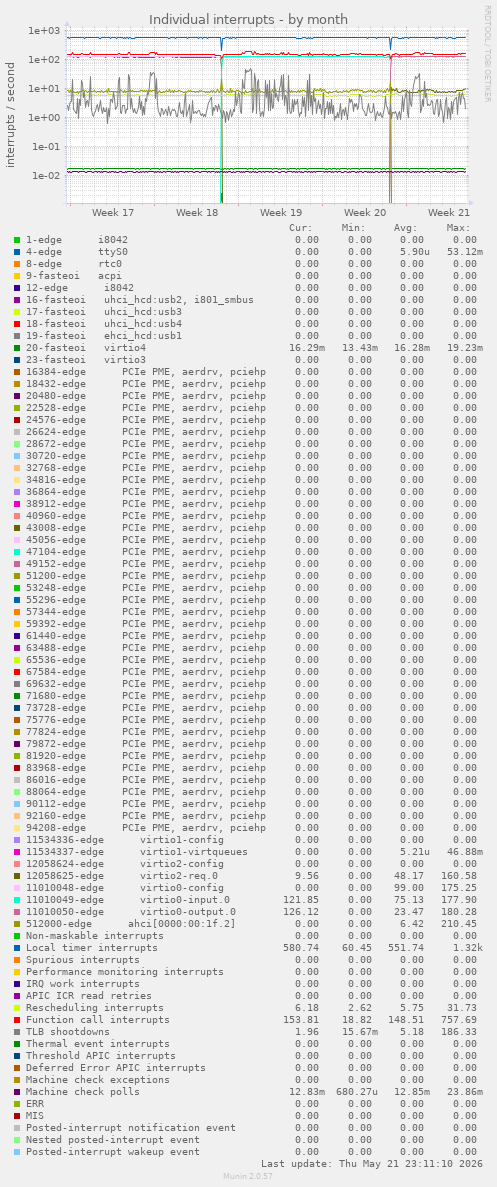
Task: Click the Week 17 axis label
Action: point(113,213)
